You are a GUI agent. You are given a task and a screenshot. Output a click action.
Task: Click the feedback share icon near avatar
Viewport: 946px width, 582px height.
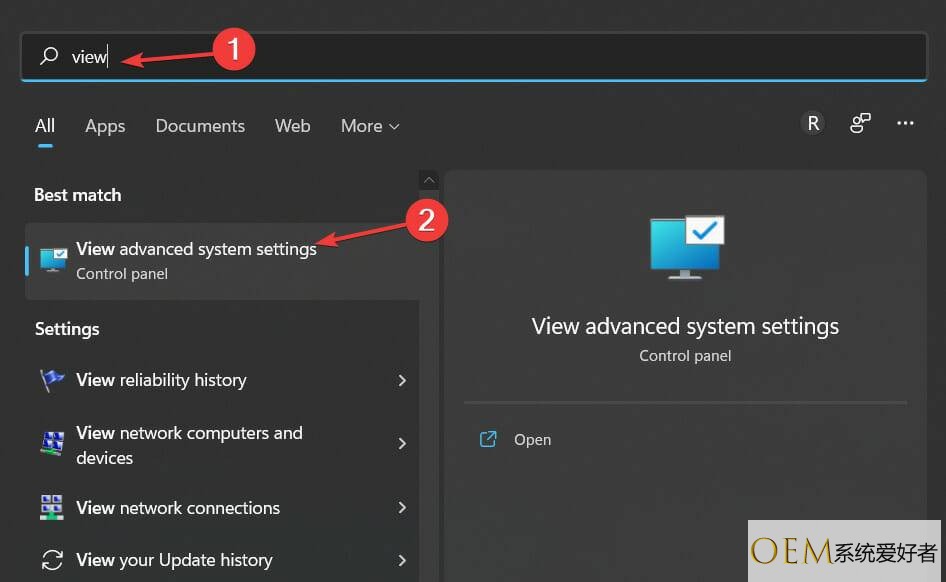point(860,123)
